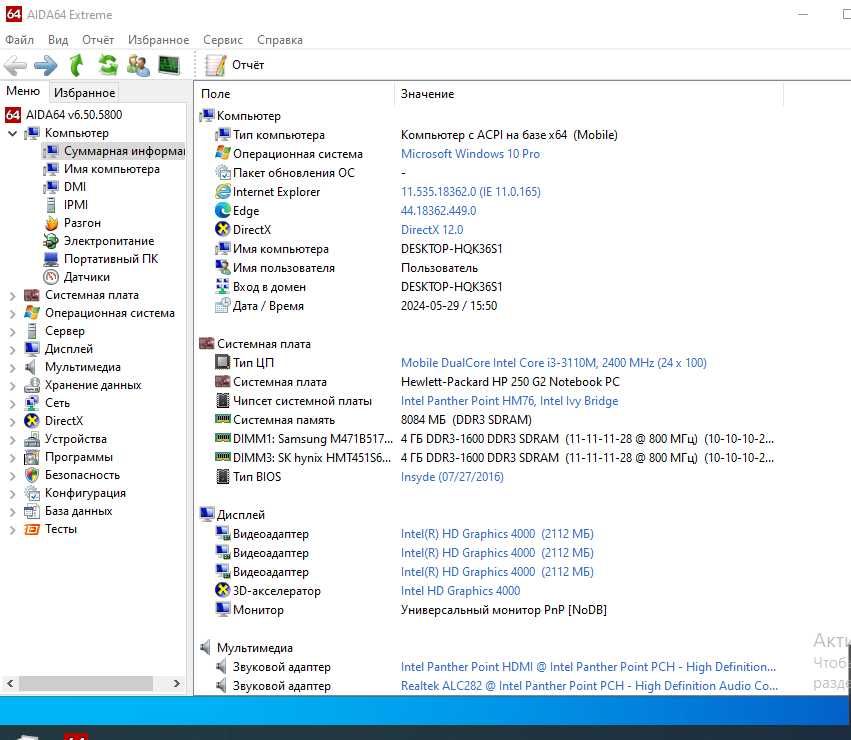Select AIDA64 v6.50.5800 root node
This screenshot has width=851, height=740.
click(74, 115)
